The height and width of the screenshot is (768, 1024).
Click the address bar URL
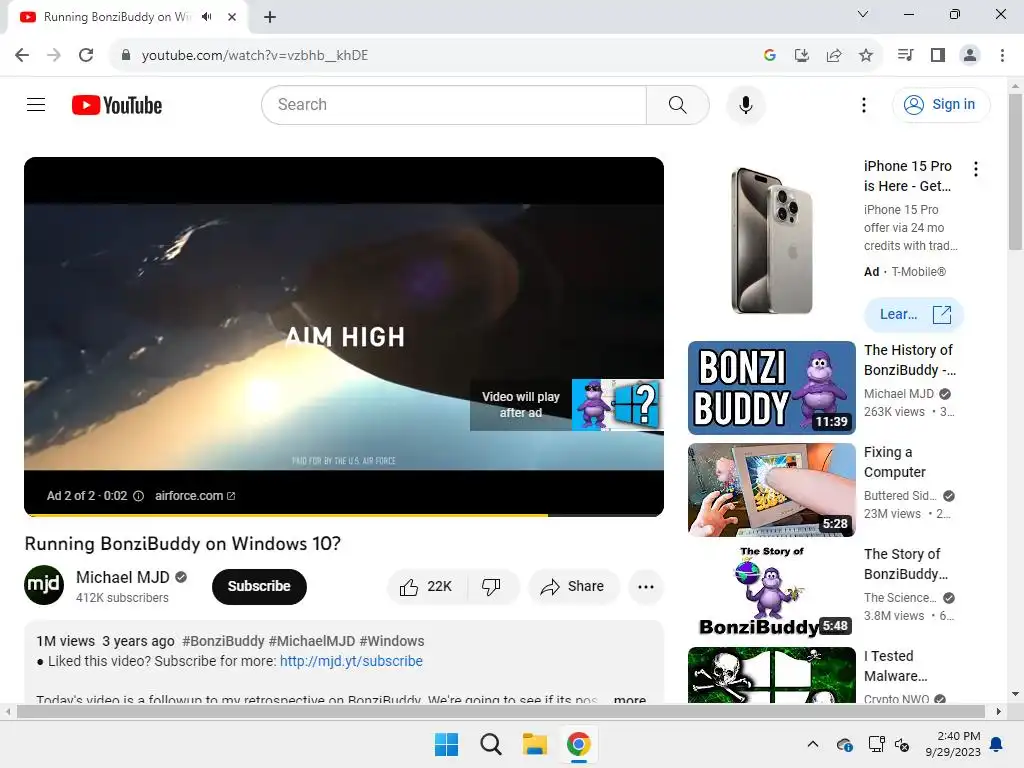coord(255,55)
